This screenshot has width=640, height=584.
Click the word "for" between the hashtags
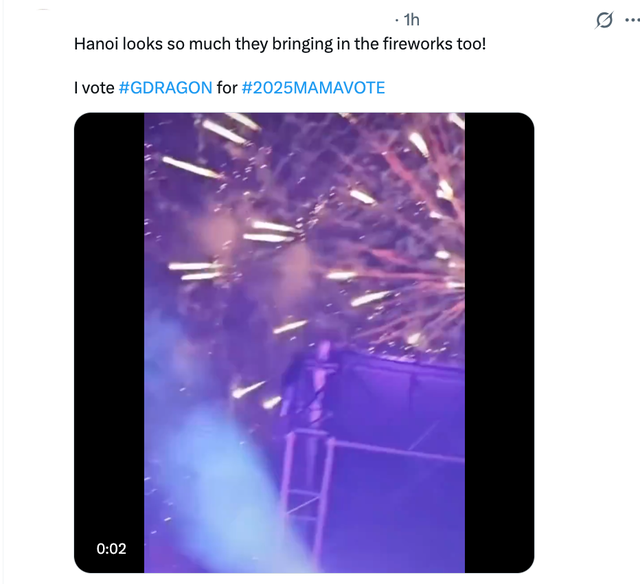pos(227,88)
